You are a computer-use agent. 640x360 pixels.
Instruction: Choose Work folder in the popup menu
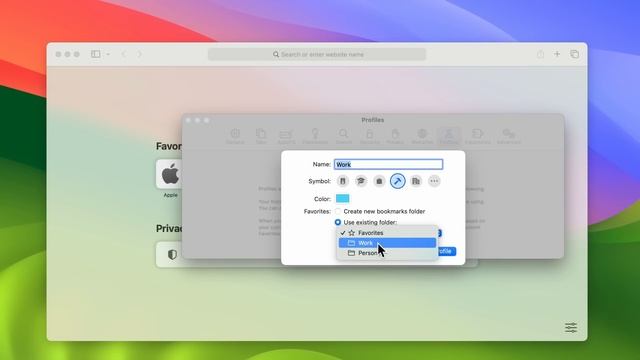coord(387,243)
